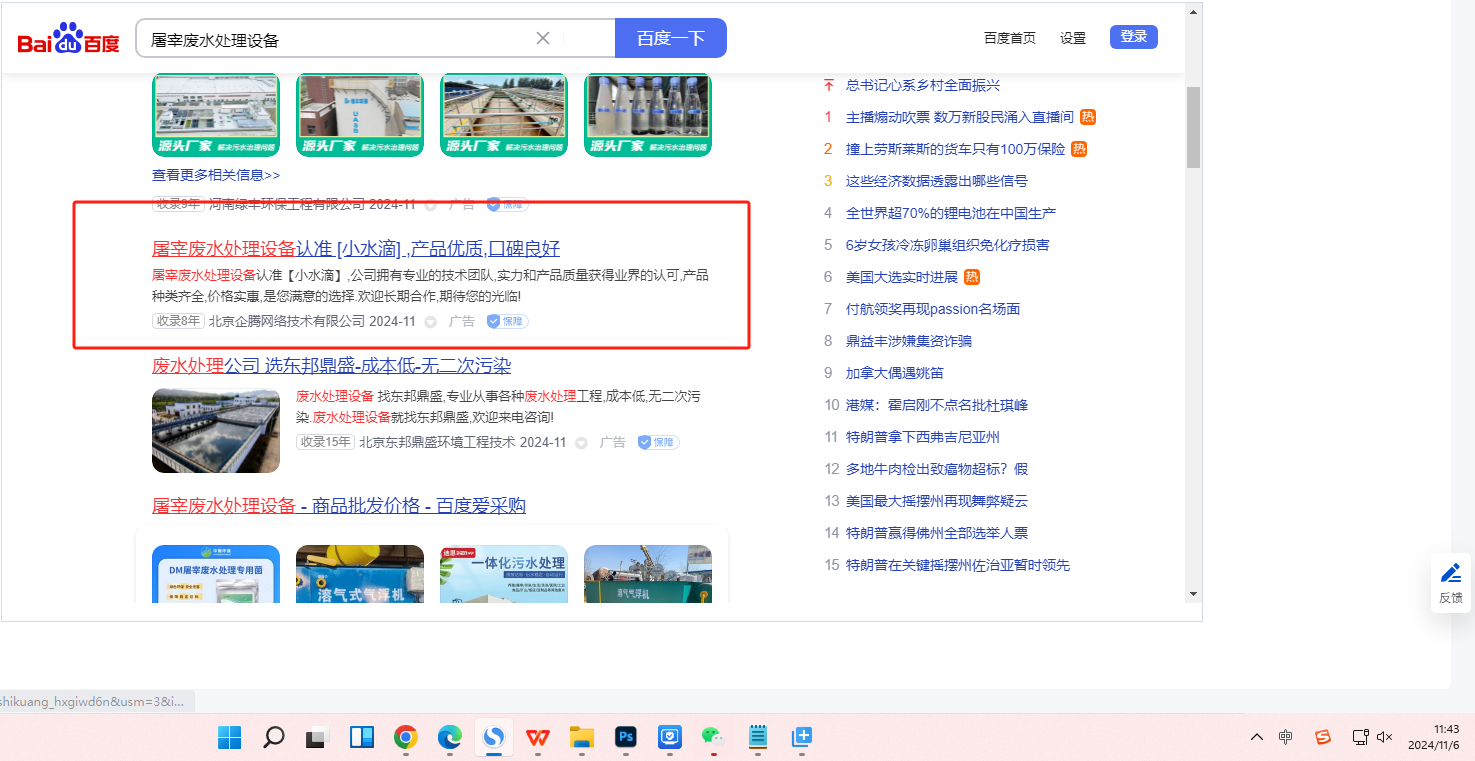Clear the search box with X icon

click(543, 38)
